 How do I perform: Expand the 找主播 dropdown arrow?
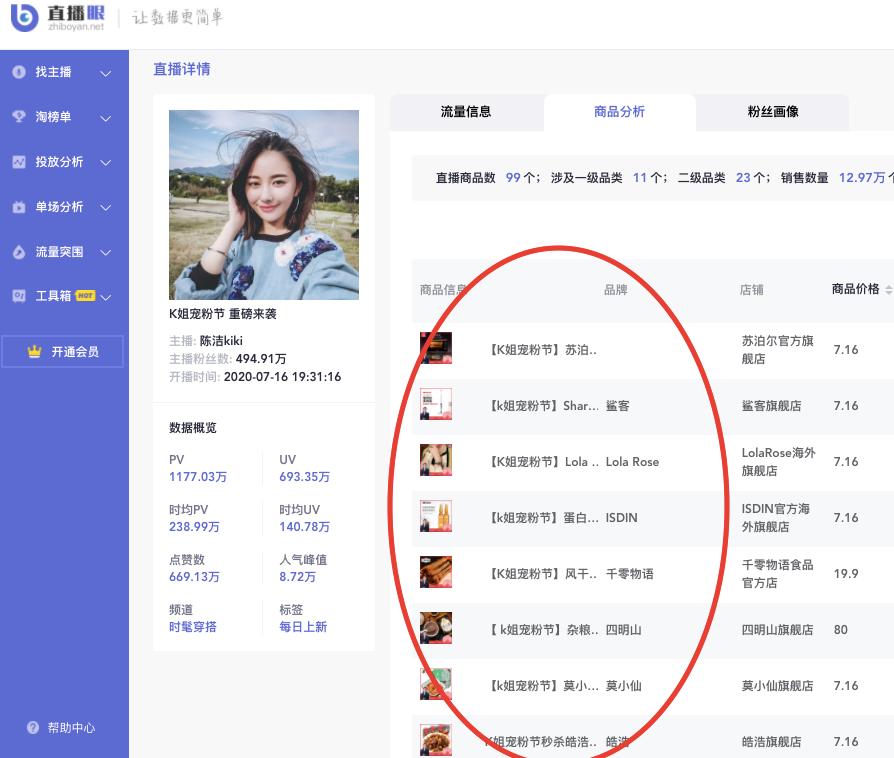tap(106, 72)
